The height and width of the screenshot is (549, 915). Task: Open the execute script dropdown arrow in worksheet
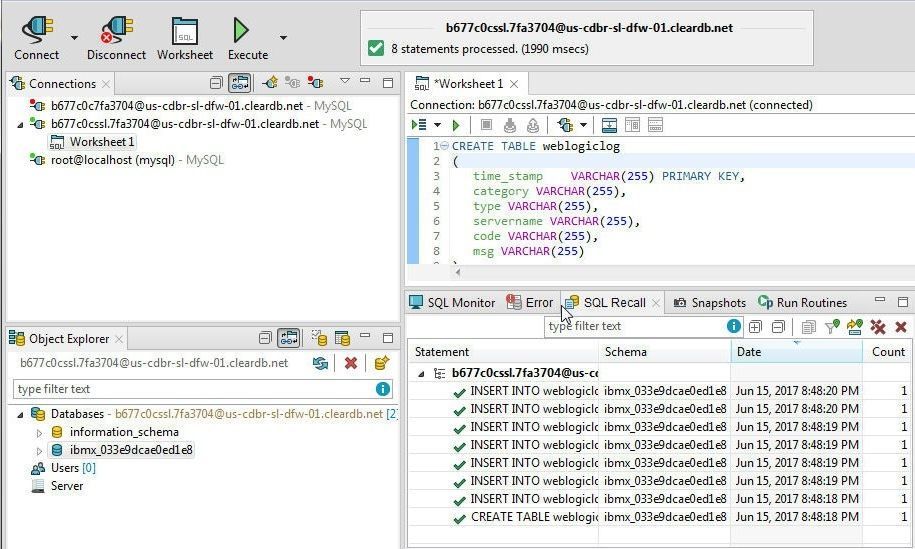tap(437, 125)
